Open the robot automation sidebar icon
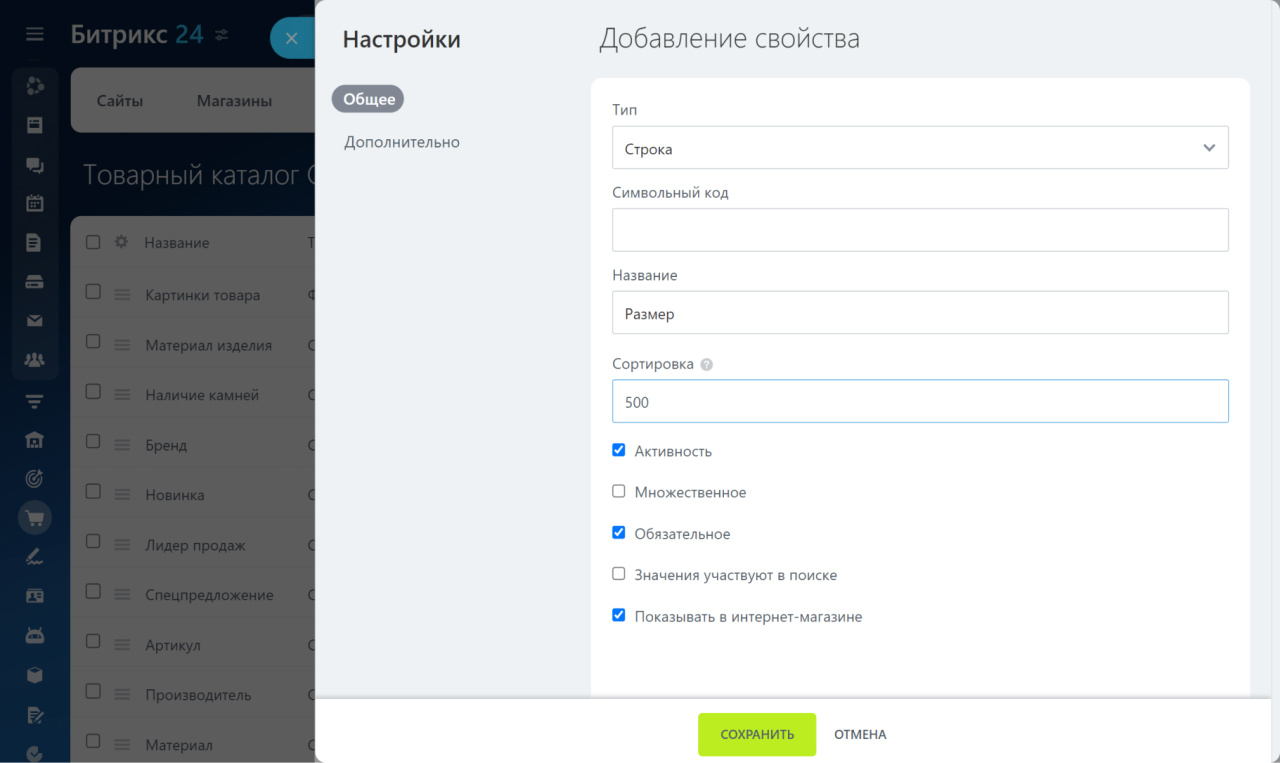The image size is (1280, 763). [35, 635]
